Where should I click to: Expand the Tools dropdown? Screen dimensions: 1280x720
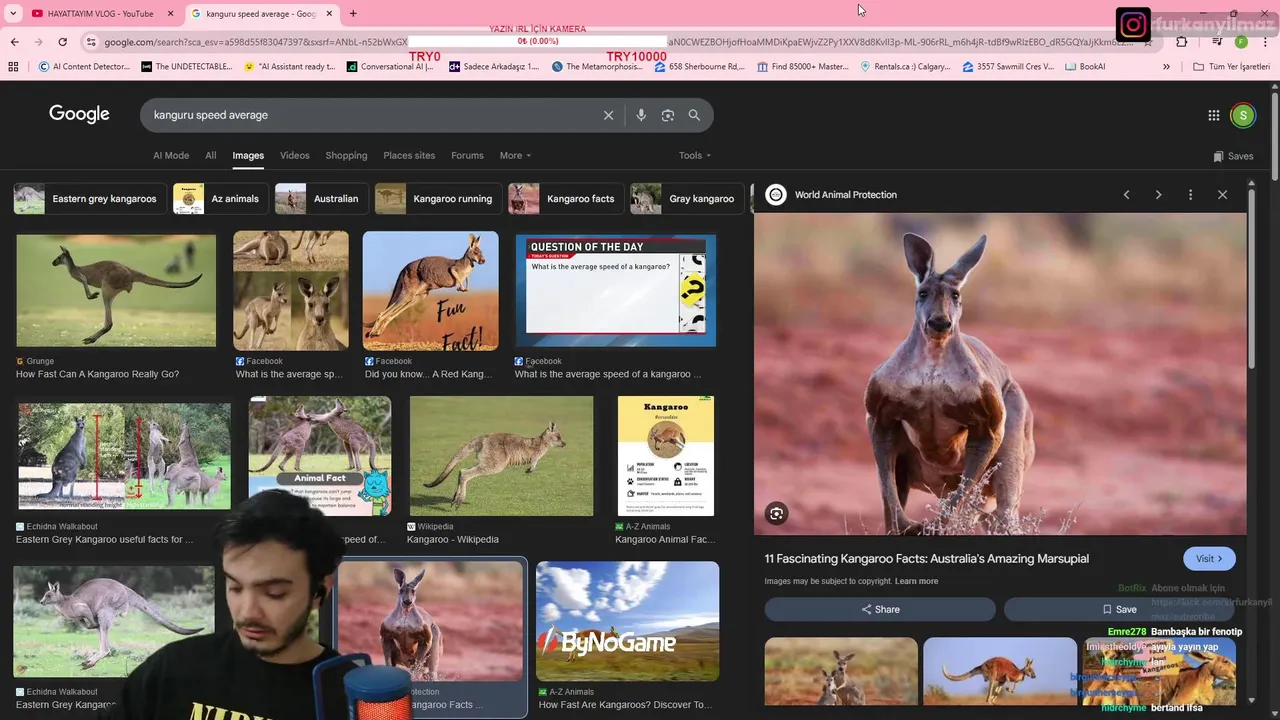click(695, 156)
